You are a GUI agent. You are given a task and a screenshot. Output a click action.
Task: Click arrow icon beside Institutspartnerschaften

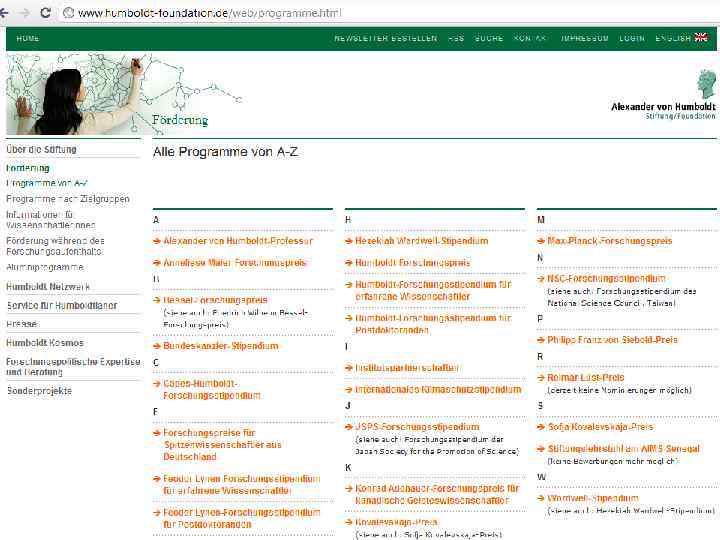(349, 368)
